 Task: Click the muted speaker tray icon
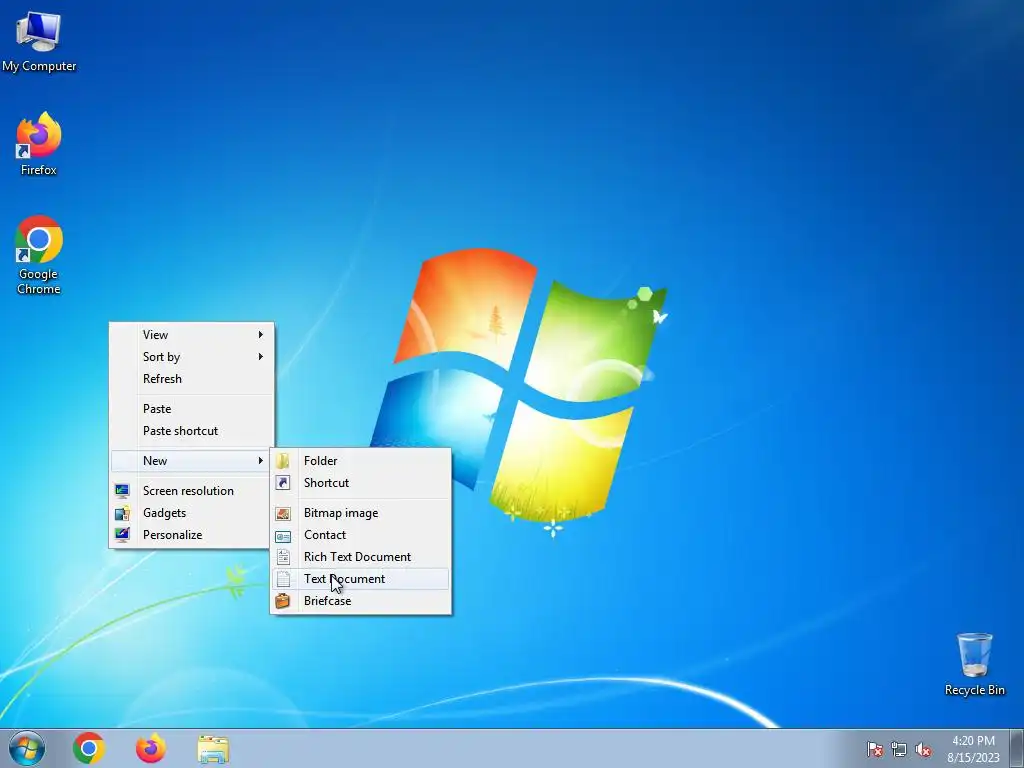[x=923, y=749]
